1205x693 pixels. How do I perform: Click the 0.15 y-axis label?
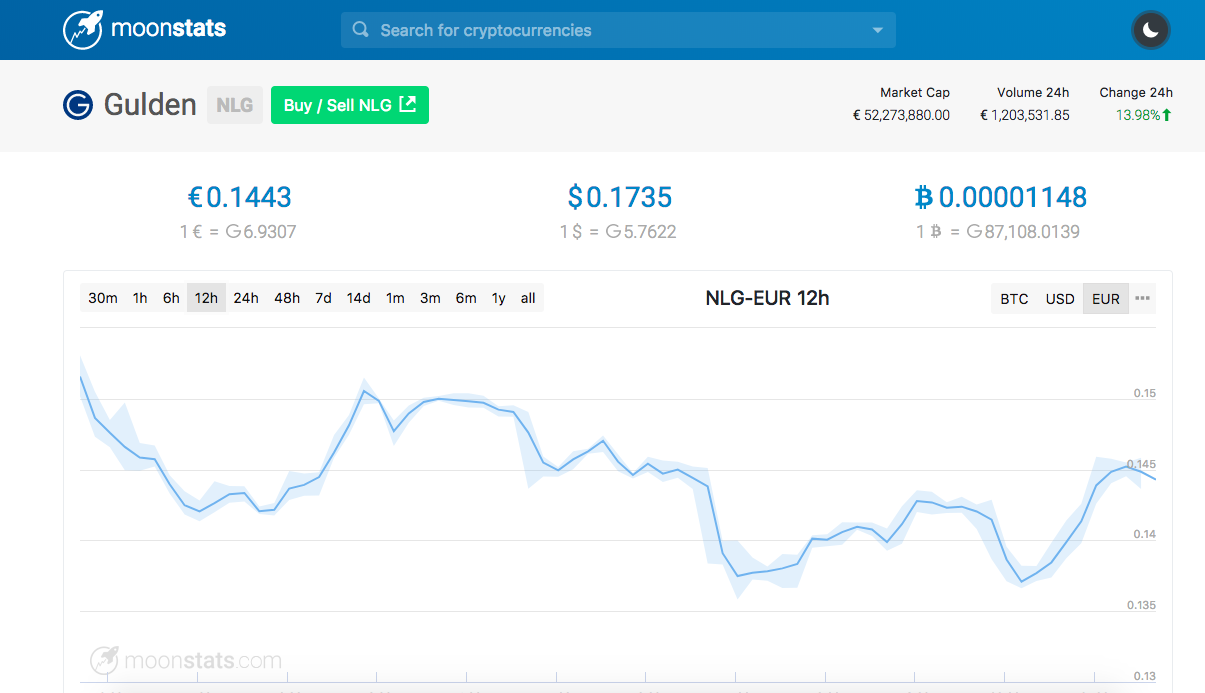pos(1144,393)
